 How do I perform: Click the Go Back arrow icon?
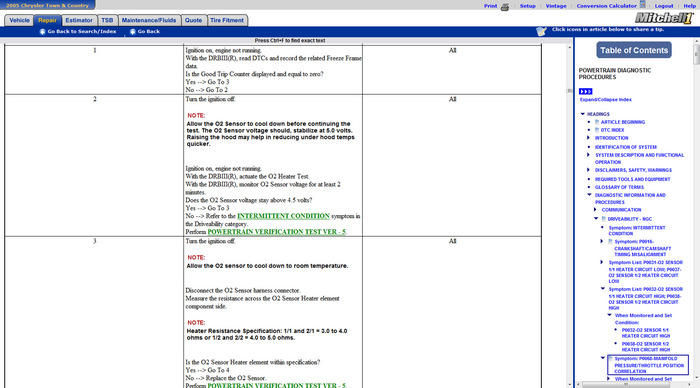[133, 32]
